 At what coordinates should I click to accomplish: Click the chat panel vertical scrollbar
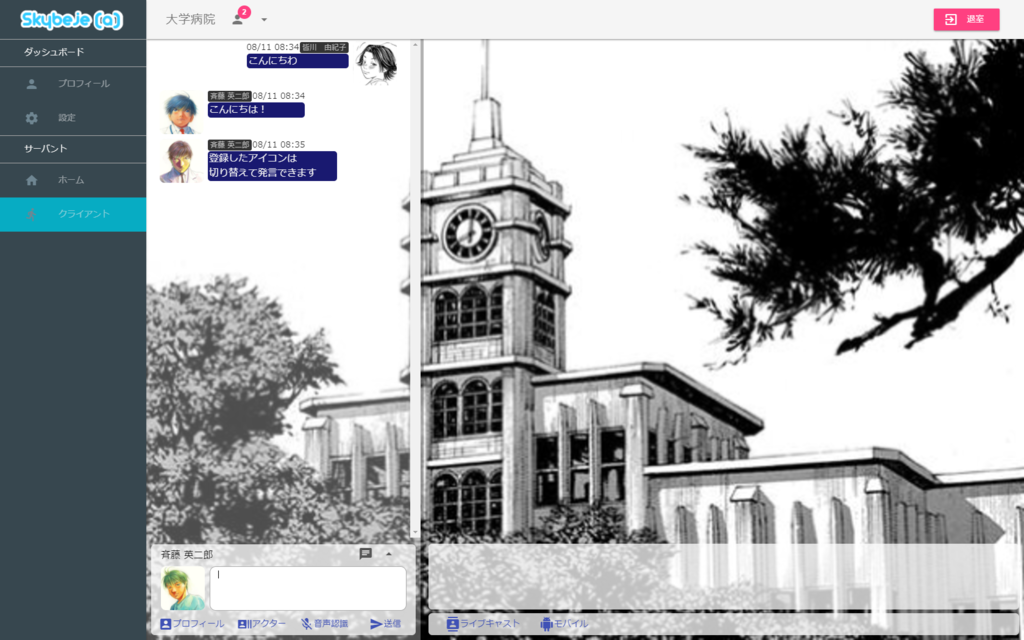pyautogui.click(x=415, y=289)
